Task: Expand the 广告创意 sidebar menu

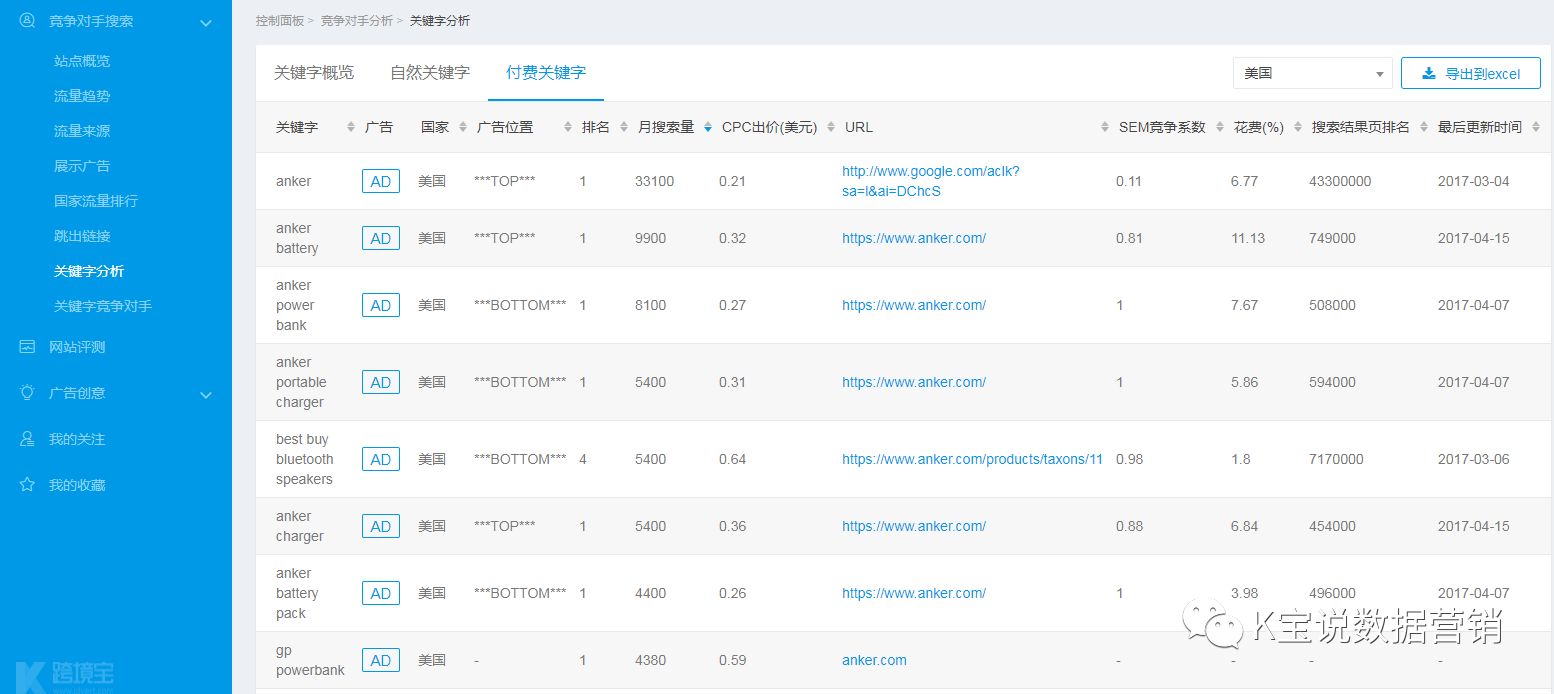Action: point(206,395)
